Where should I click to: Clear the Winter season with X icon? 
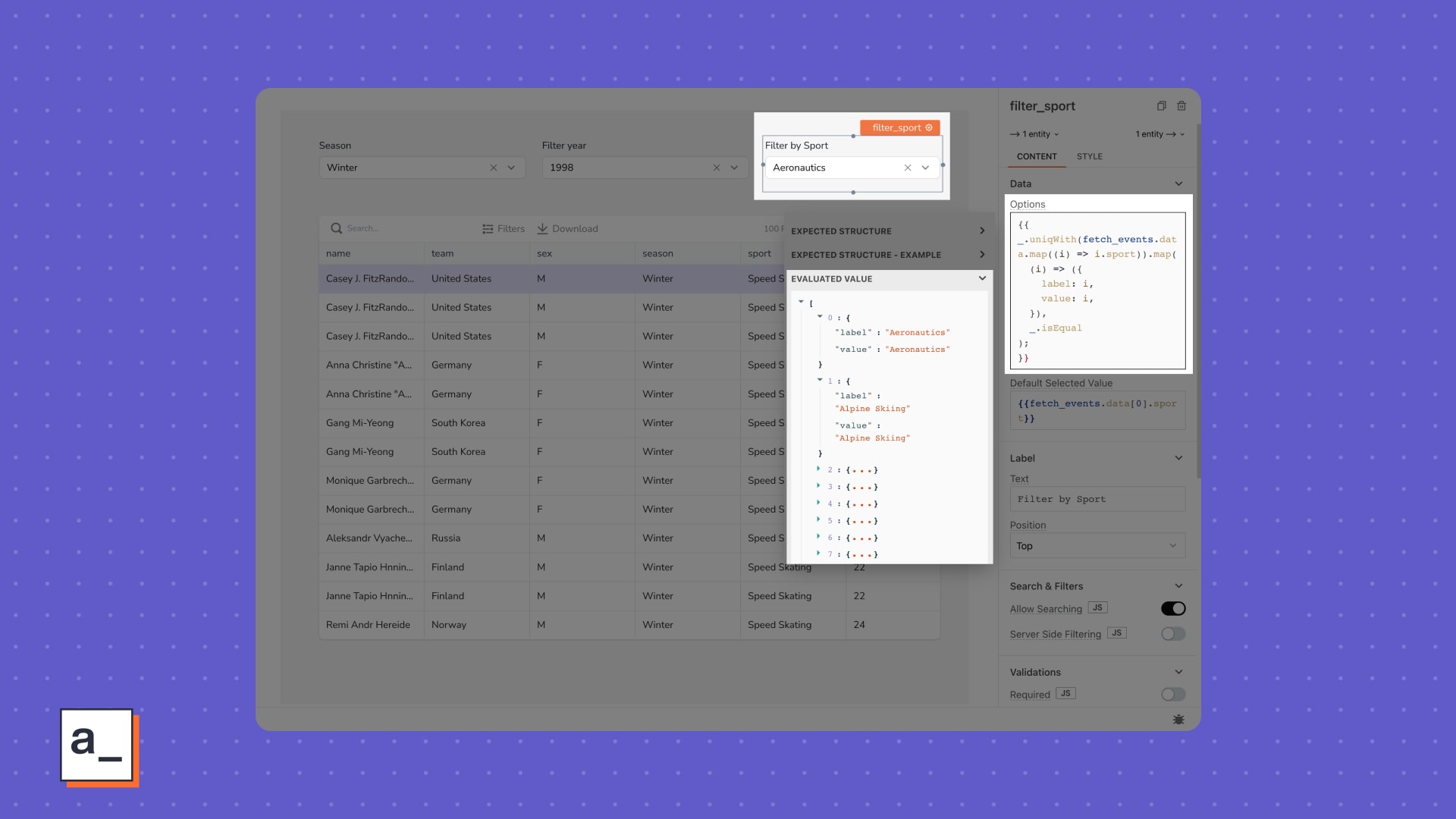(494, 168)
